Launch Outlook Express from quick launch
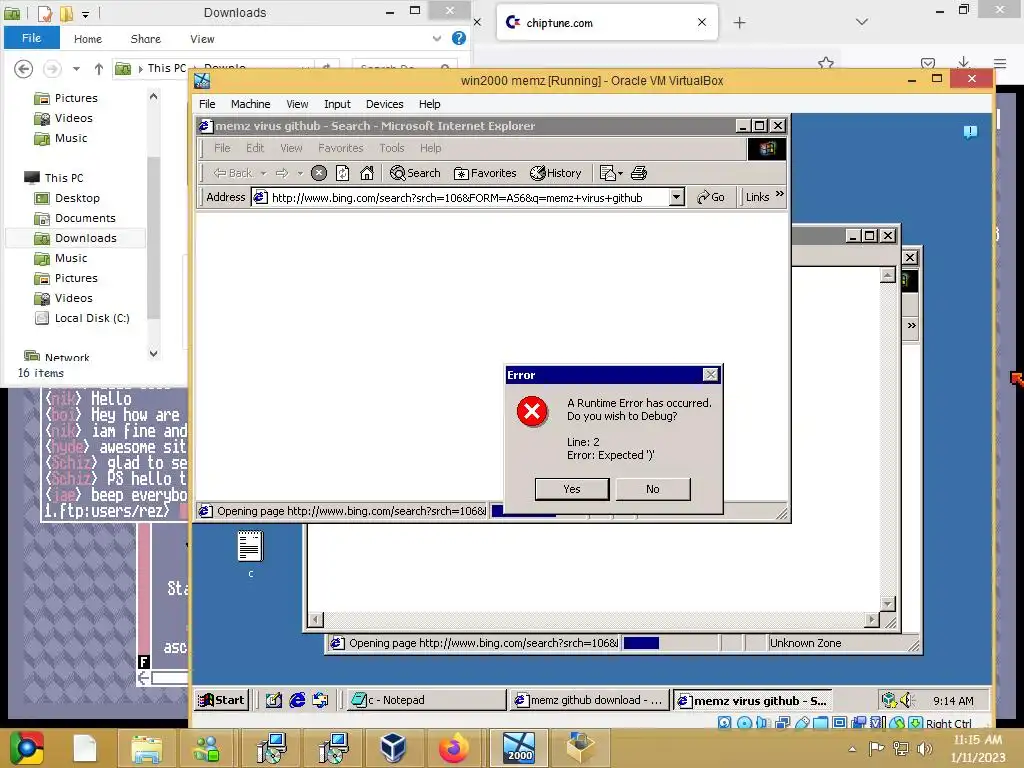 tap(320, 700)
